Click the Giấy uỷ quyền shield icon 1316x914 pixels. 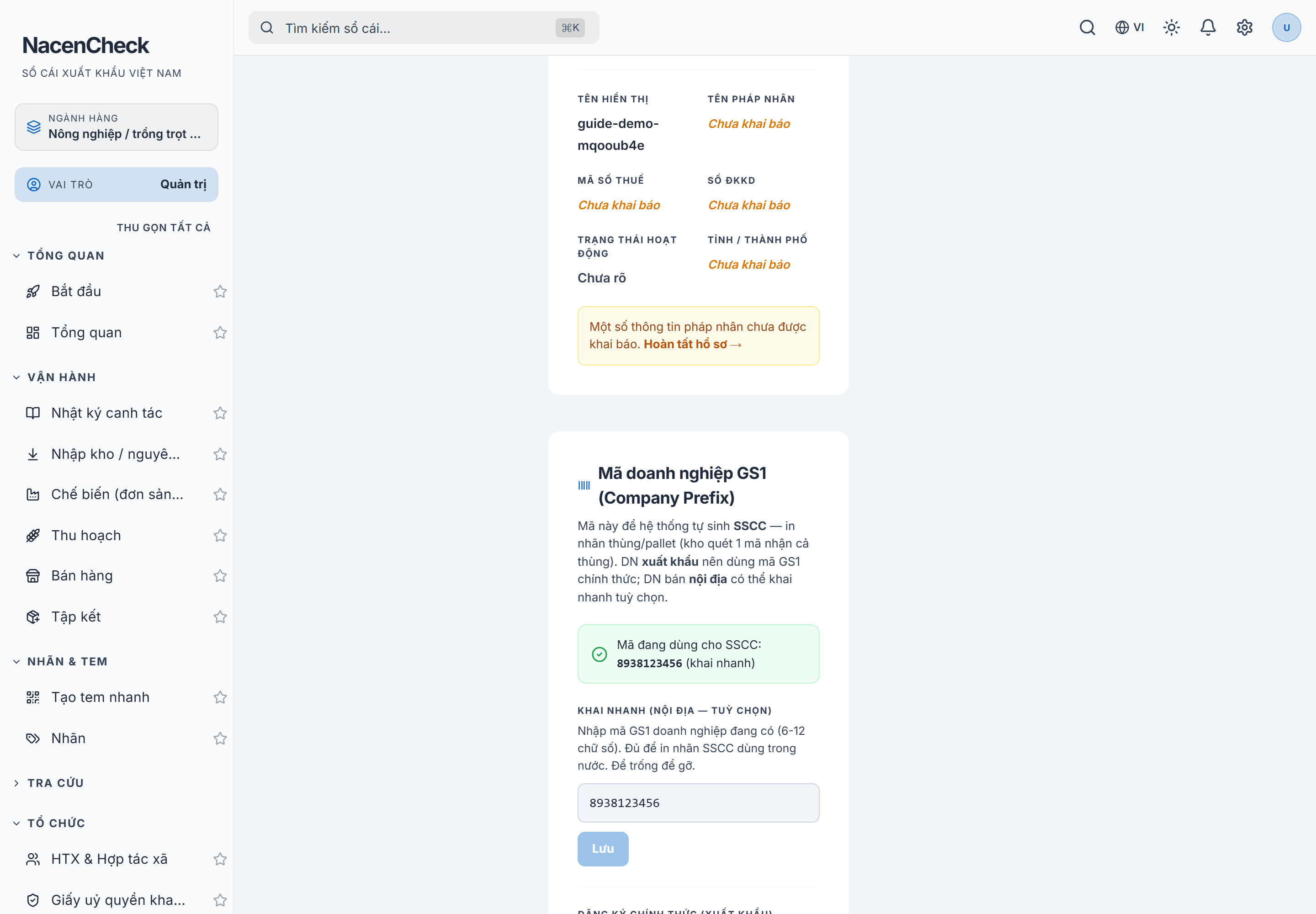coord(33,900)
